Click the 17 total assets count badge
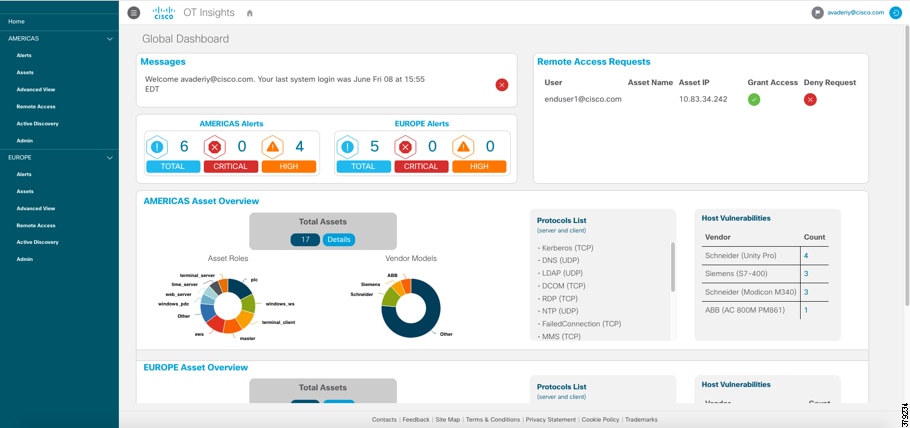The image size is (910, 428). tap(305, 239)
